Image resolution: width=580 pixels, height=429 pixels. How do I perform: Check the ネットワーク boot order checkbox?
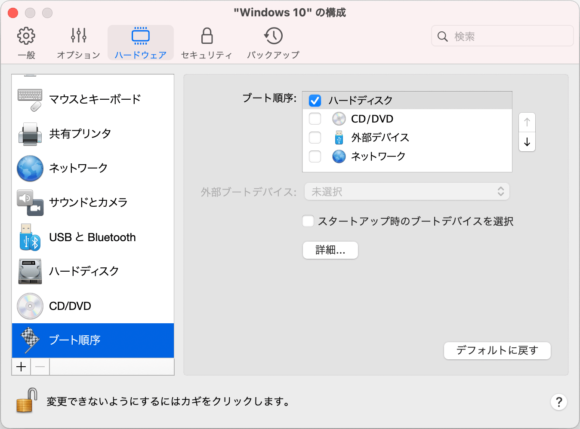[x=315, y=156]
